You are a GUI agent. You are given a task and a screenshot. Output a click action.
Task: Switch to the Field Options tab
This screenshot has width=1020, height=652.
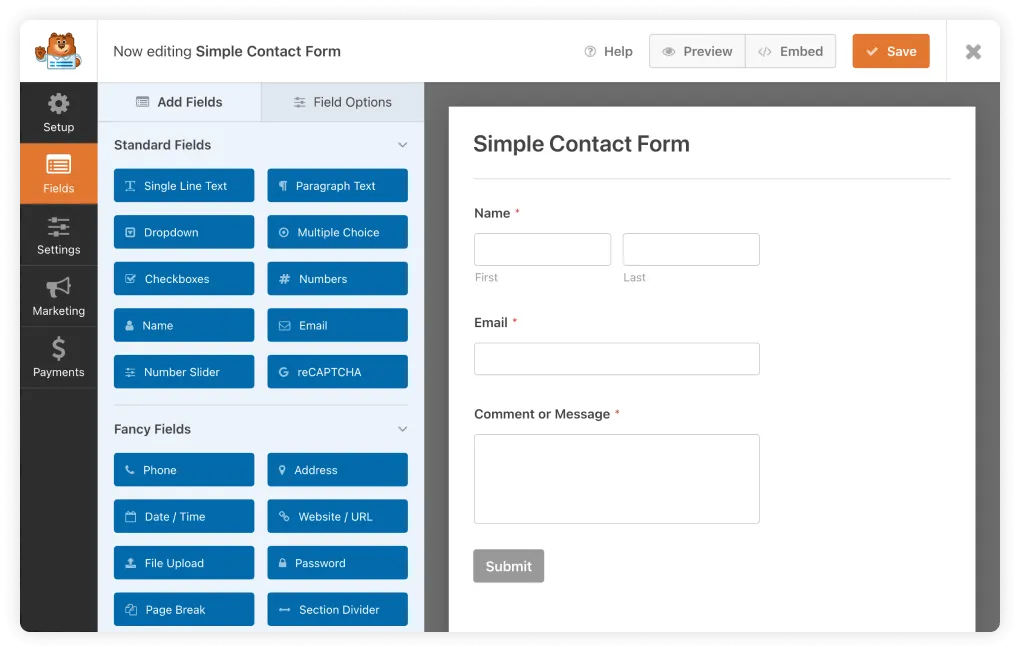pyautogui.click(x=341, y=101)
